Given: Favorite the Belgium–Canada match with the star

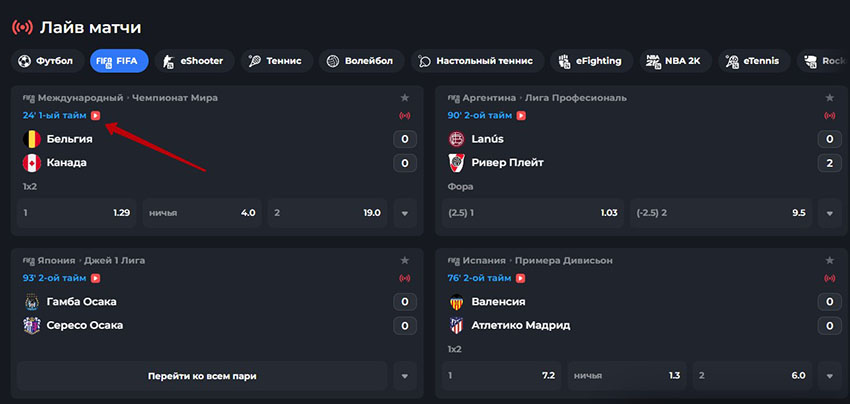Looking at the screenshot, I should pyautogui.click(x=404, y=98).
